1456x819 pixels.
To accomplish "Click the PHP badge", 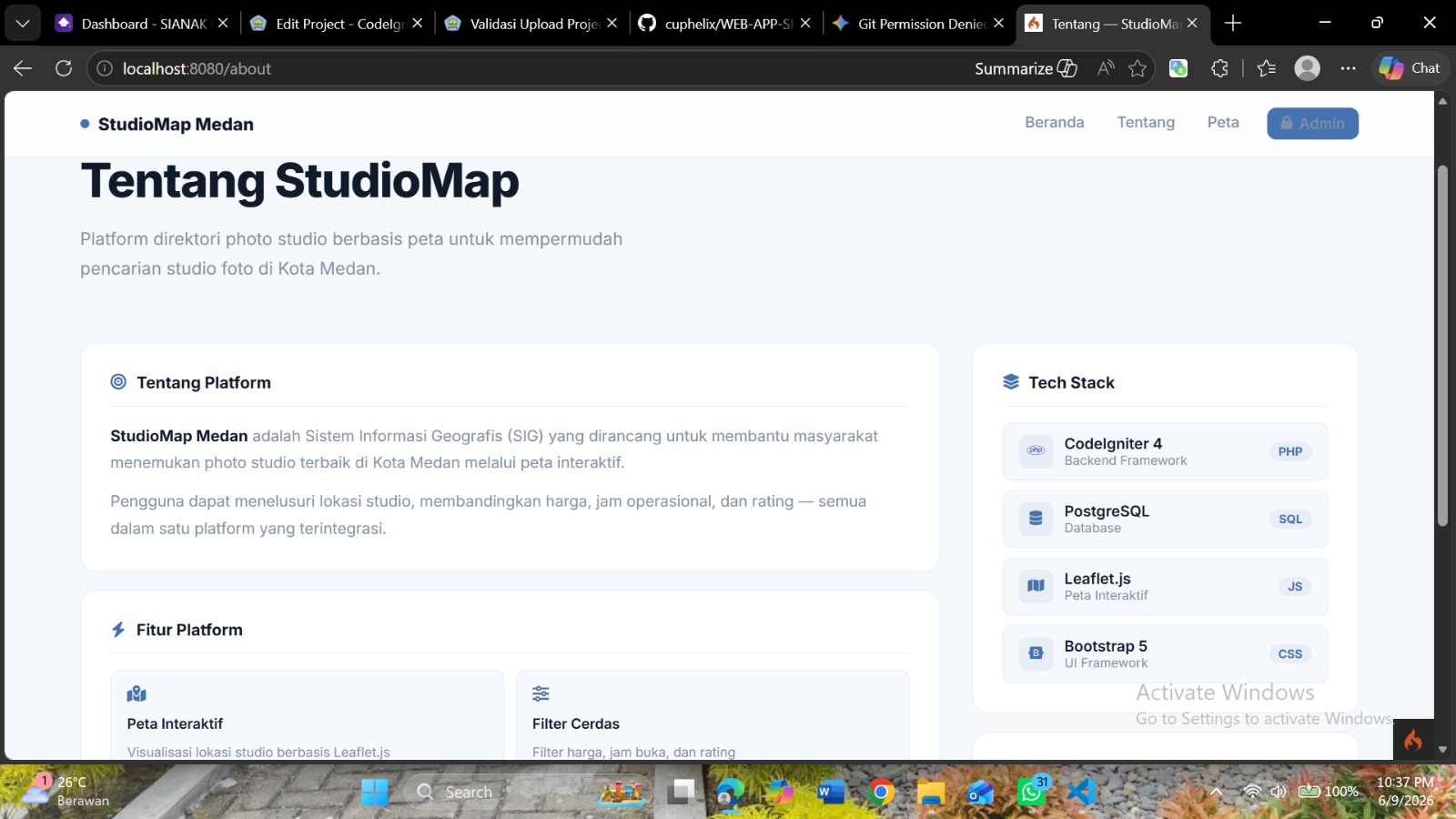I will [1289, 451].
